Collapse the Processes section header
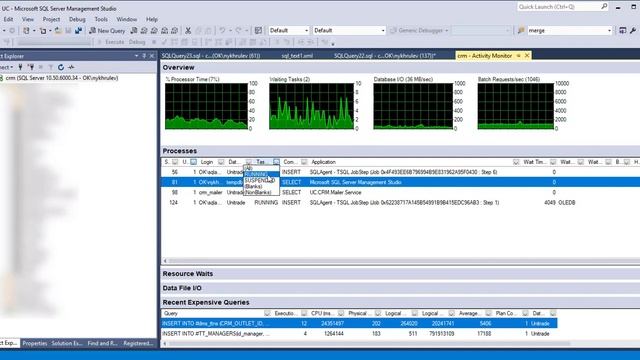The height and width of the screenshot is (360, 640). pos(400,151)
